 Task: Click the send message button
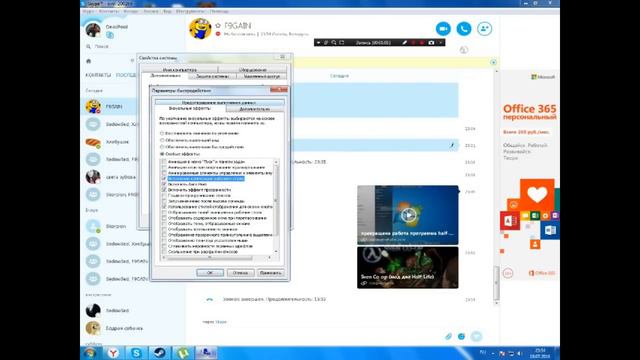[476, 336]
